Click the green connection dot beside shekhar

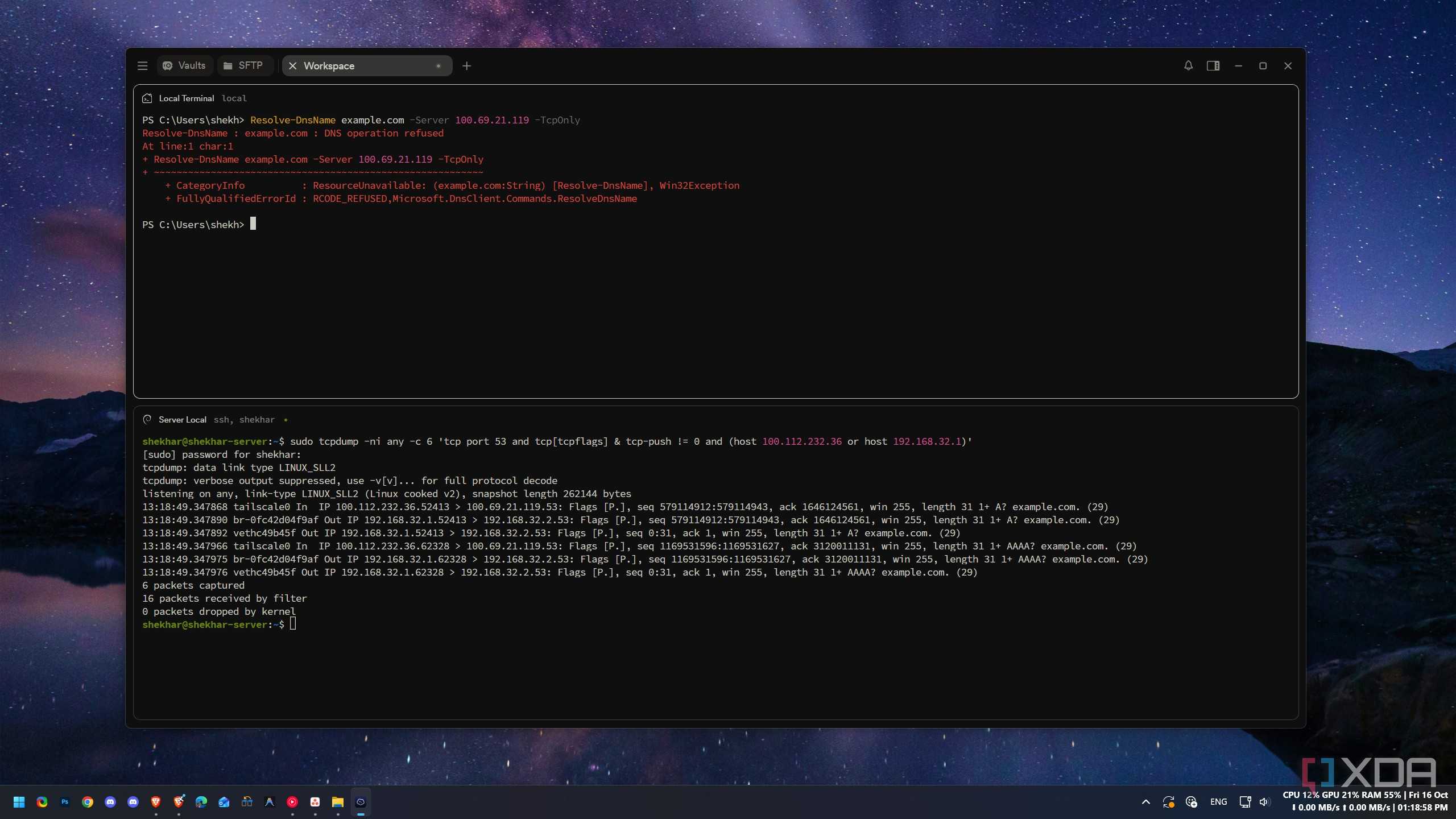pyautogui.click(x=286, y=420)
